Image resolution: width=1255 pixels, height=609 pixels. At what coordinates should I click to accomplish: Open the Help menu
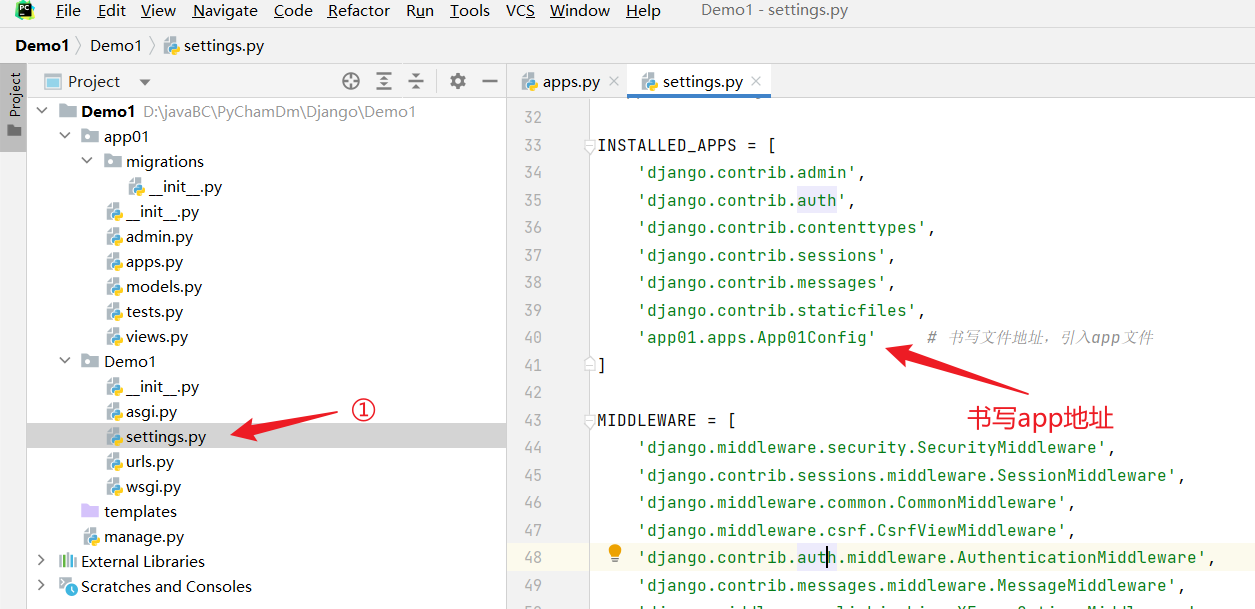coord(643,11)
